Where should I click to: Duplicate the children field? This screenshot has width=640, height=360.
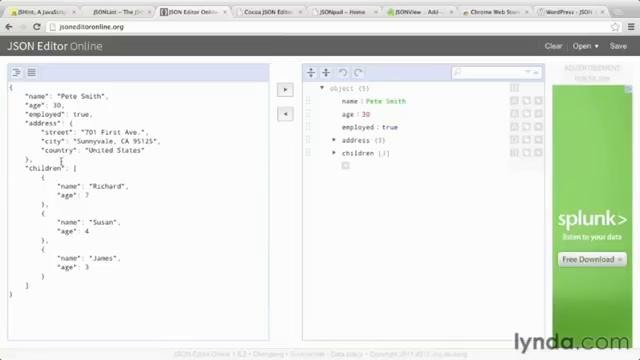point(527,153)
